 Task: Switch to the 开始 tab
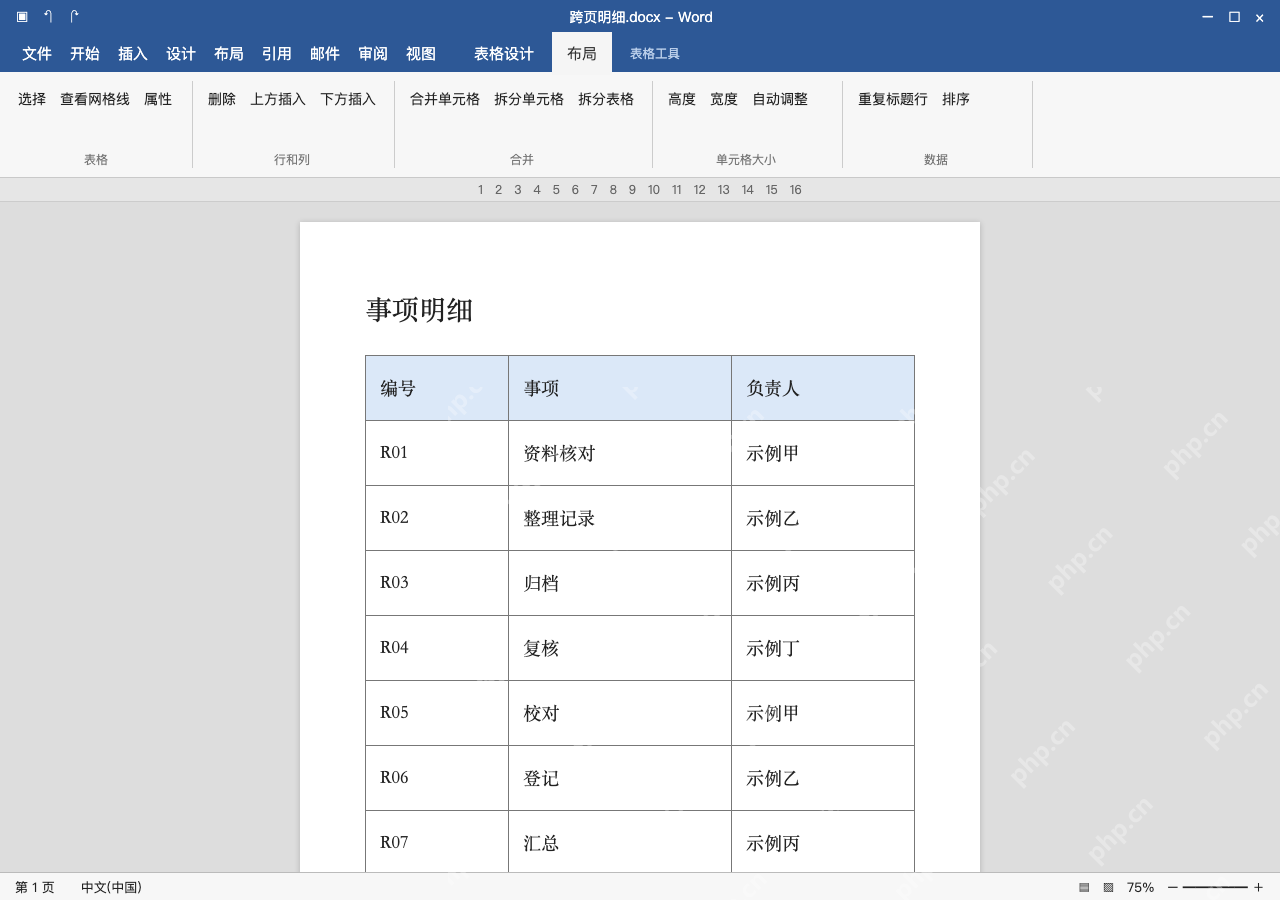[85, 54]
